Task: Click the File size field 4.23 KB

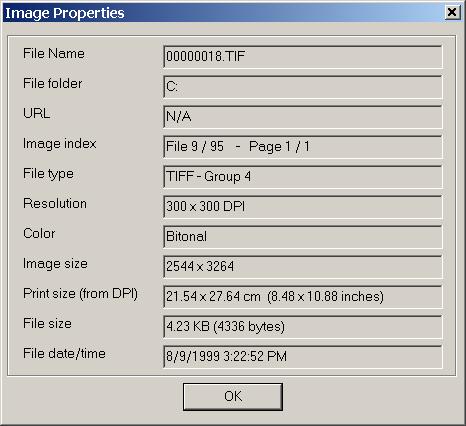Action: (303, 327)
